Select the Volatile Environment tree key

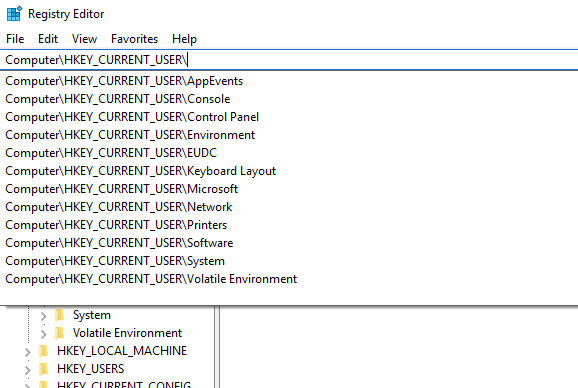click(128, 333)
